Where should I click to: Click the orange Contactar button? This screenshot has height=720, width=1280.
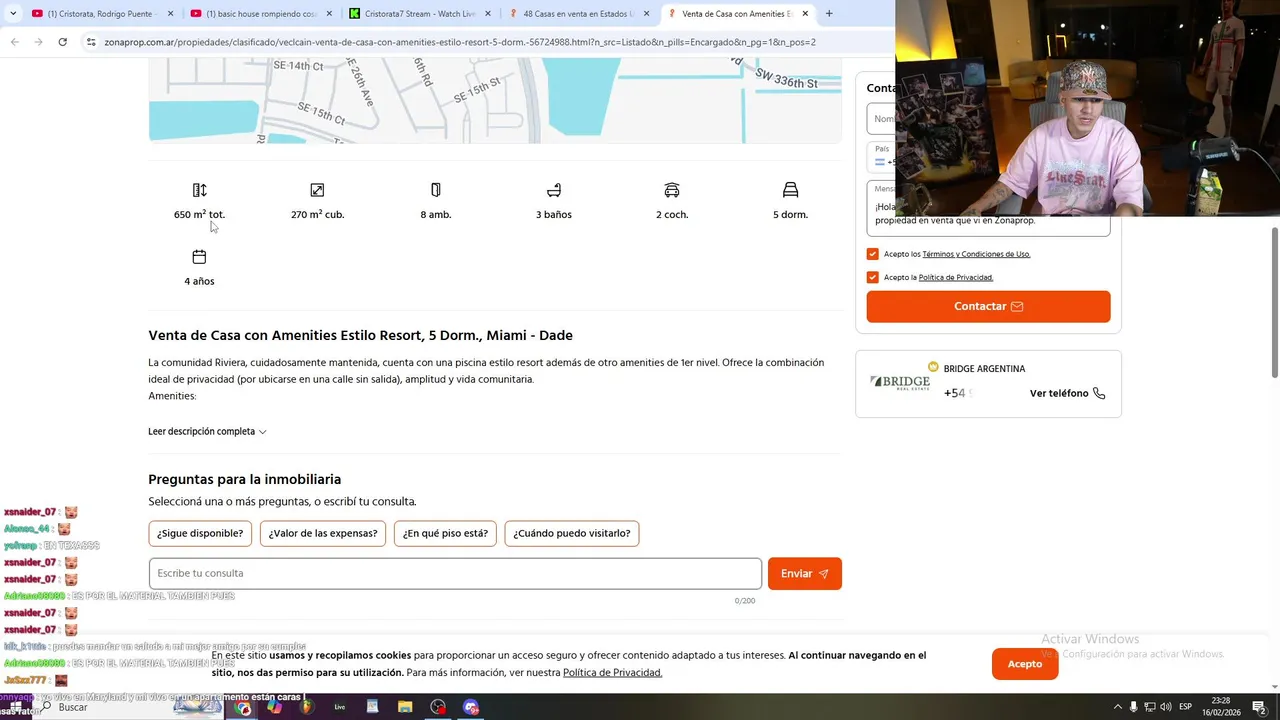point(988,306)
